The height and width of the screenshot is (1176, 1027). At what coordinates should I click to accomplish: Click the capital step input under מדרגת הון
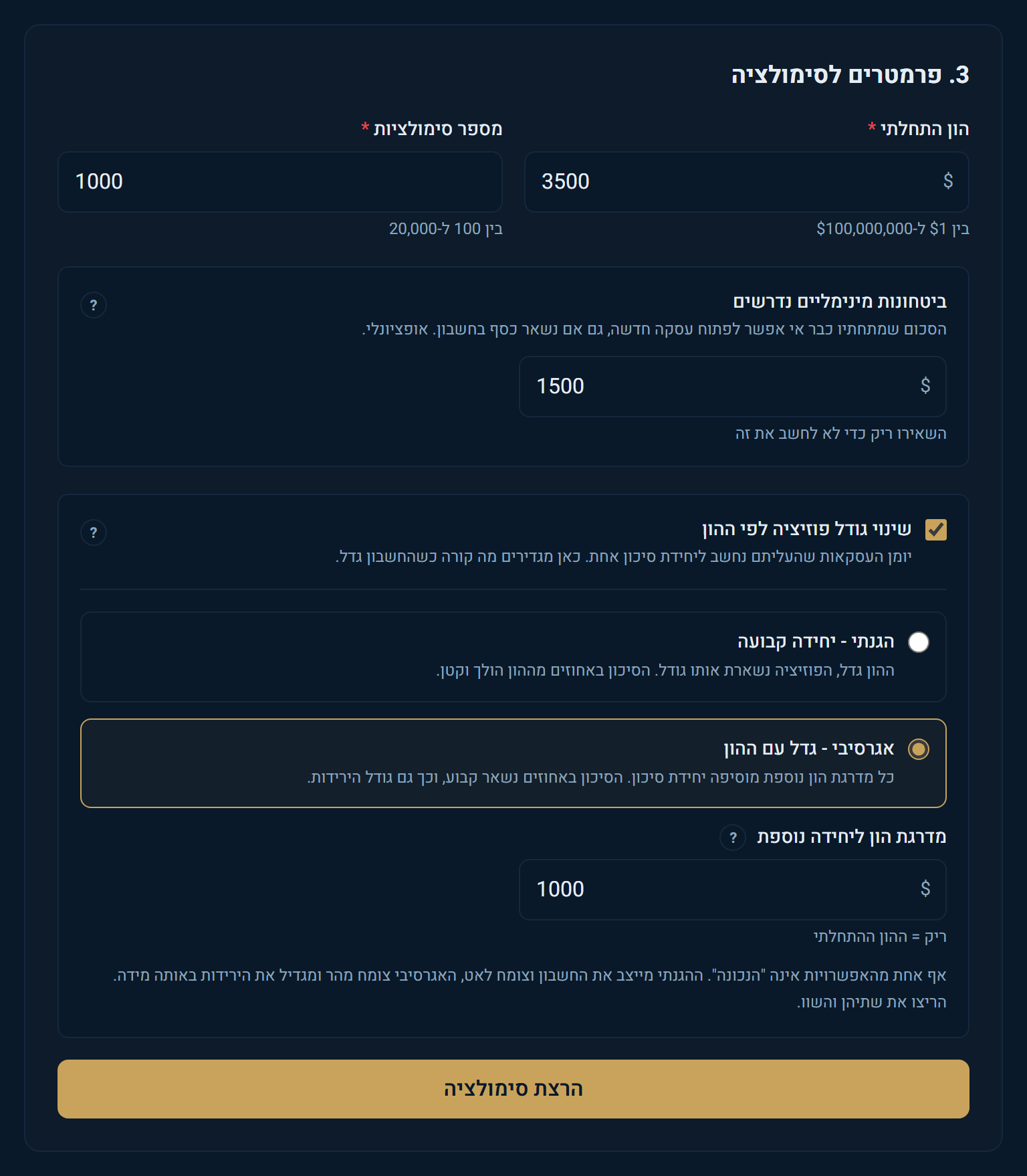click(x=733, y=890)
